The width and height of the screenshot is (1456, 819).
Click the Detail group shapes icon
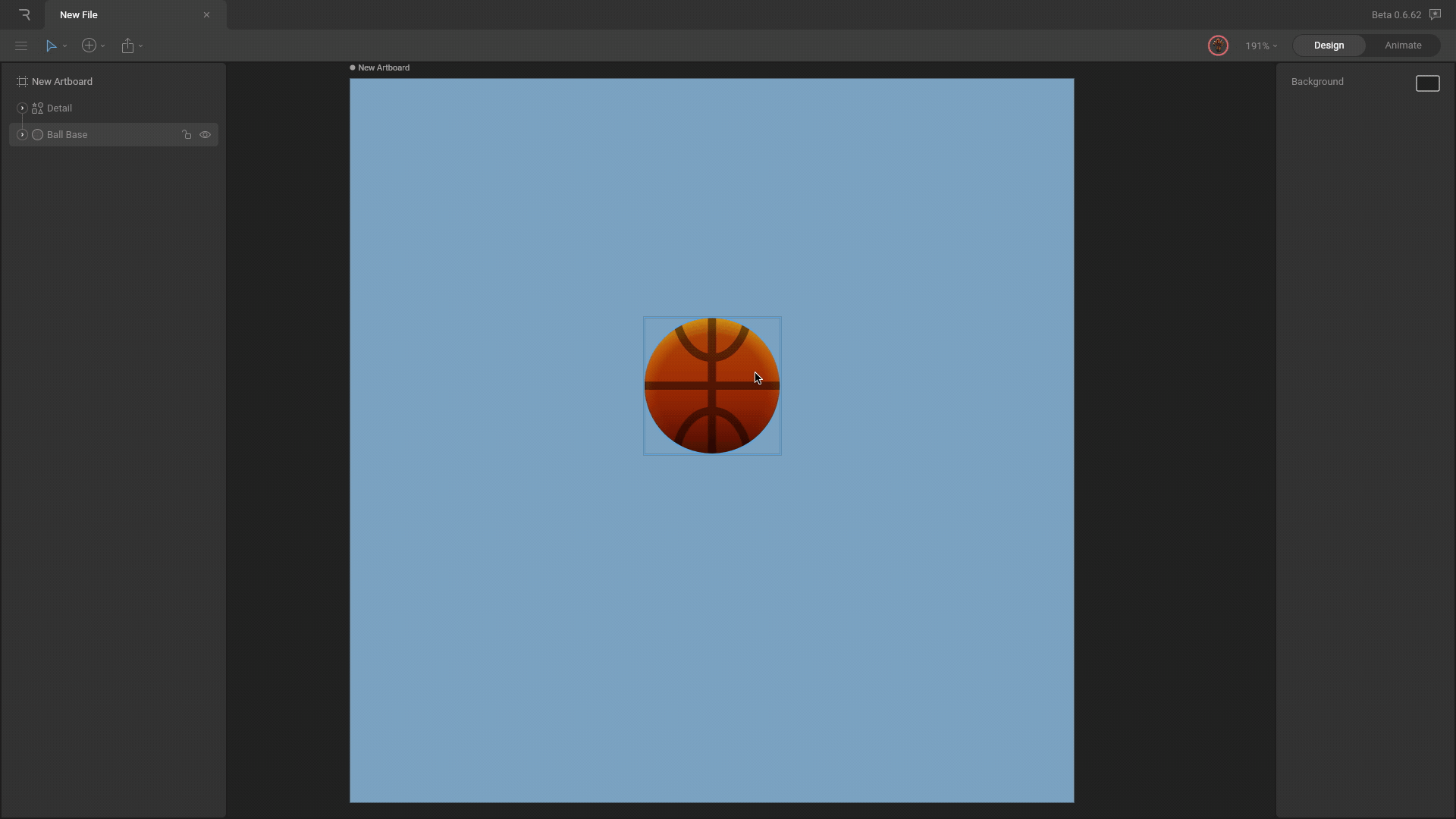click(x=37, y=108)
